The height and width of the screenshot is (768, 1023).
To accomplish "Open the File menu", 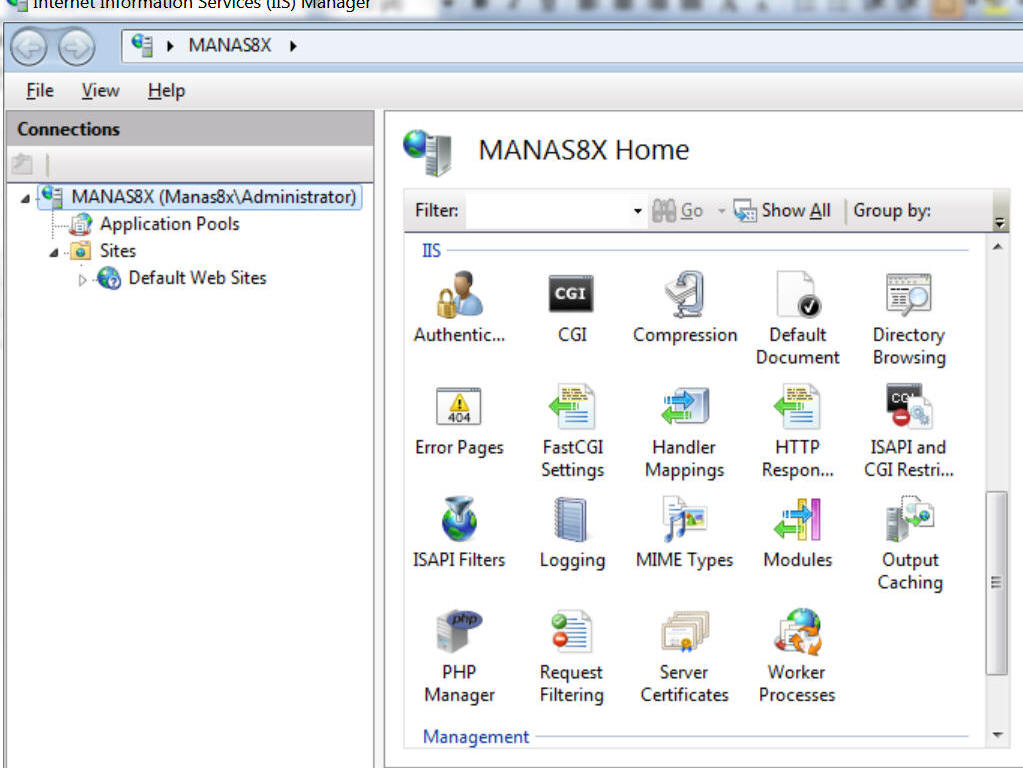I will click(40, 91).
